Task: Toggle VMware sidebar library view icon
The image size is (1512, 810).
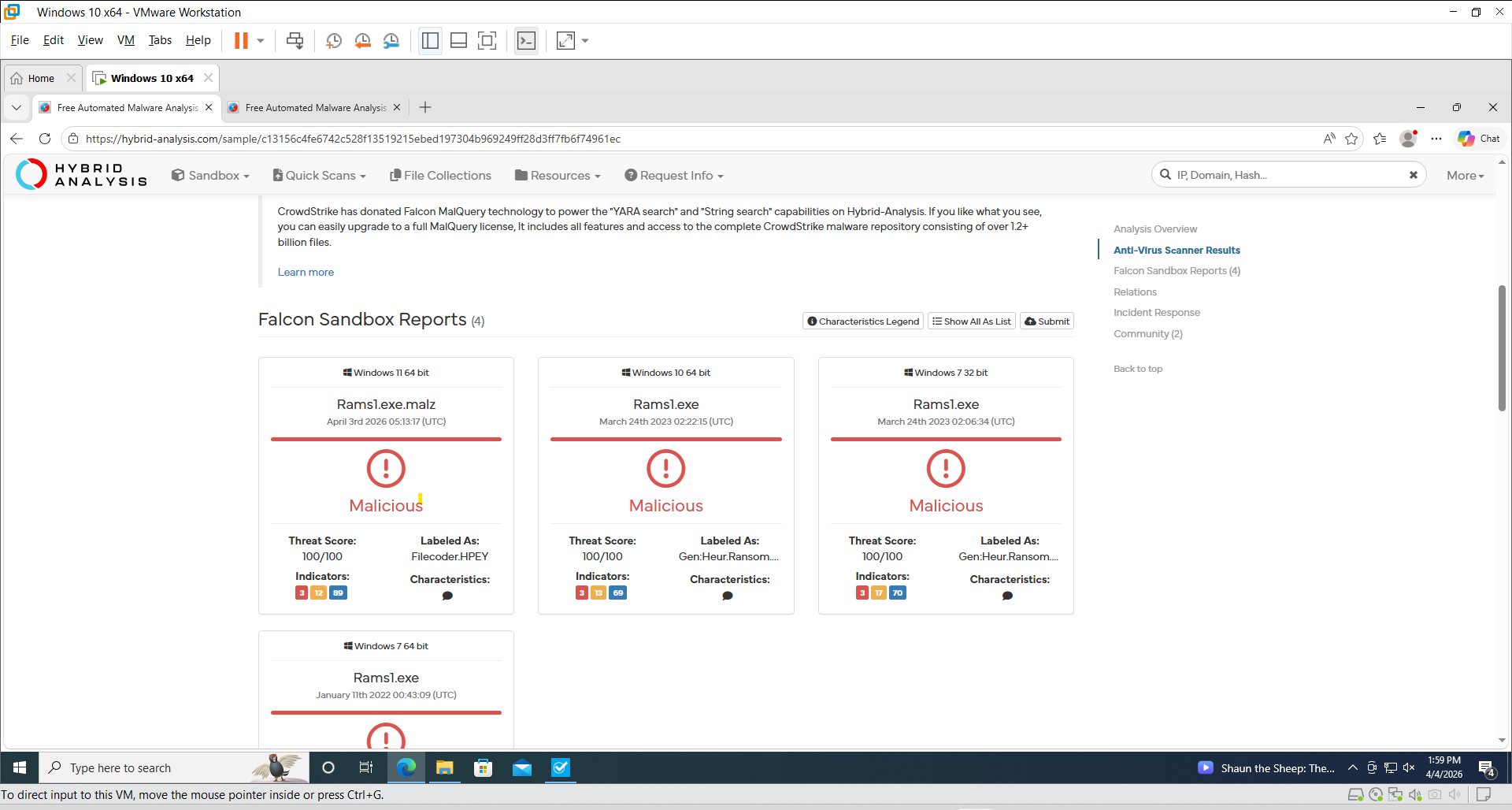Action: [x=430, y=40]
